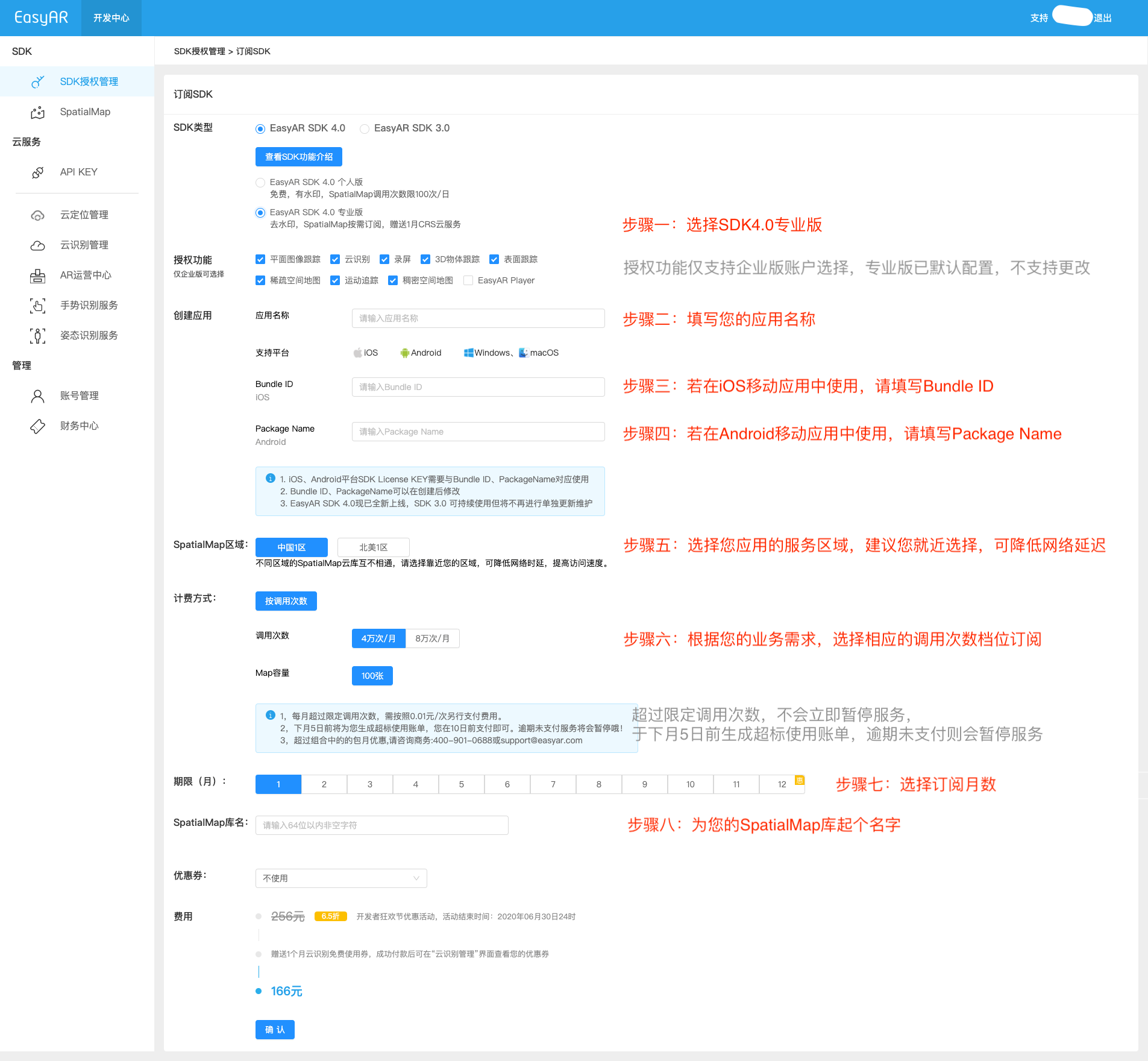Click SDK授权管理 breadcrumb link

click(199, 51)
